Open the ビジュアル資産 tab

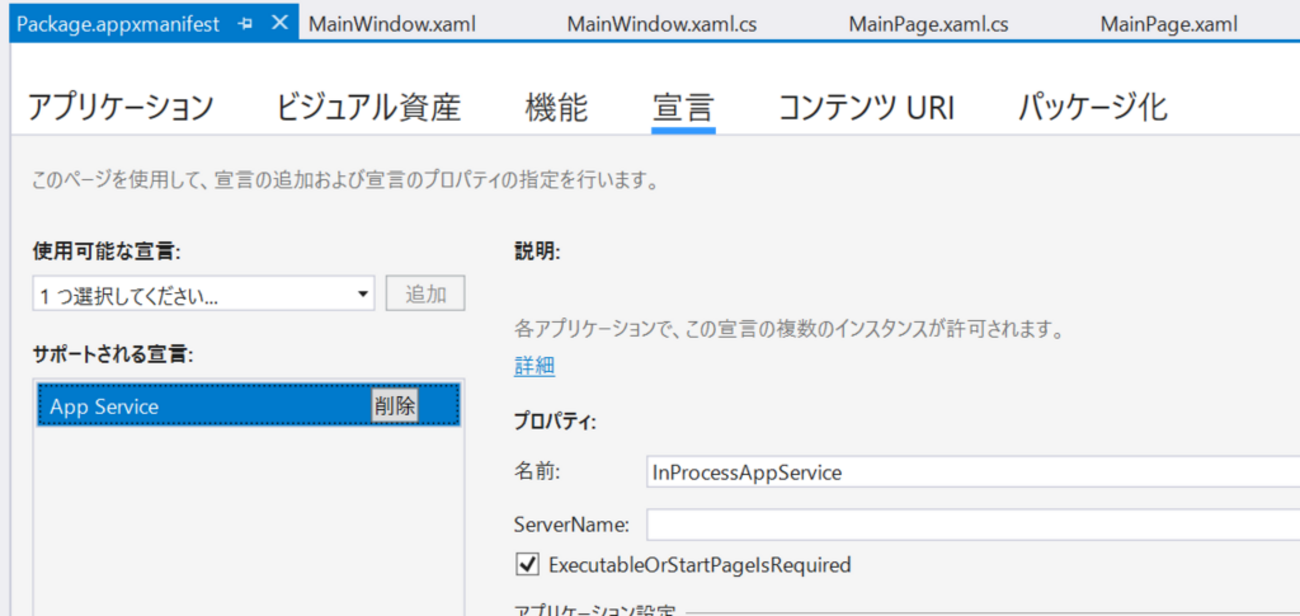coord(369,107)
